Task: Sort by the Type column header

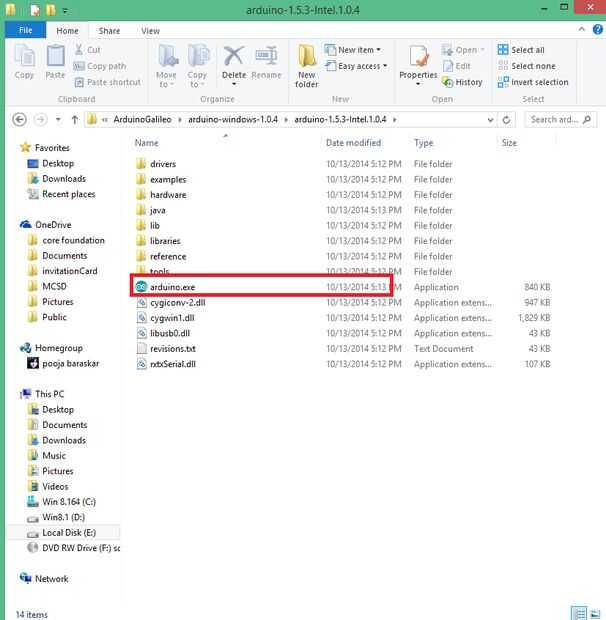Action: point(424,143)
